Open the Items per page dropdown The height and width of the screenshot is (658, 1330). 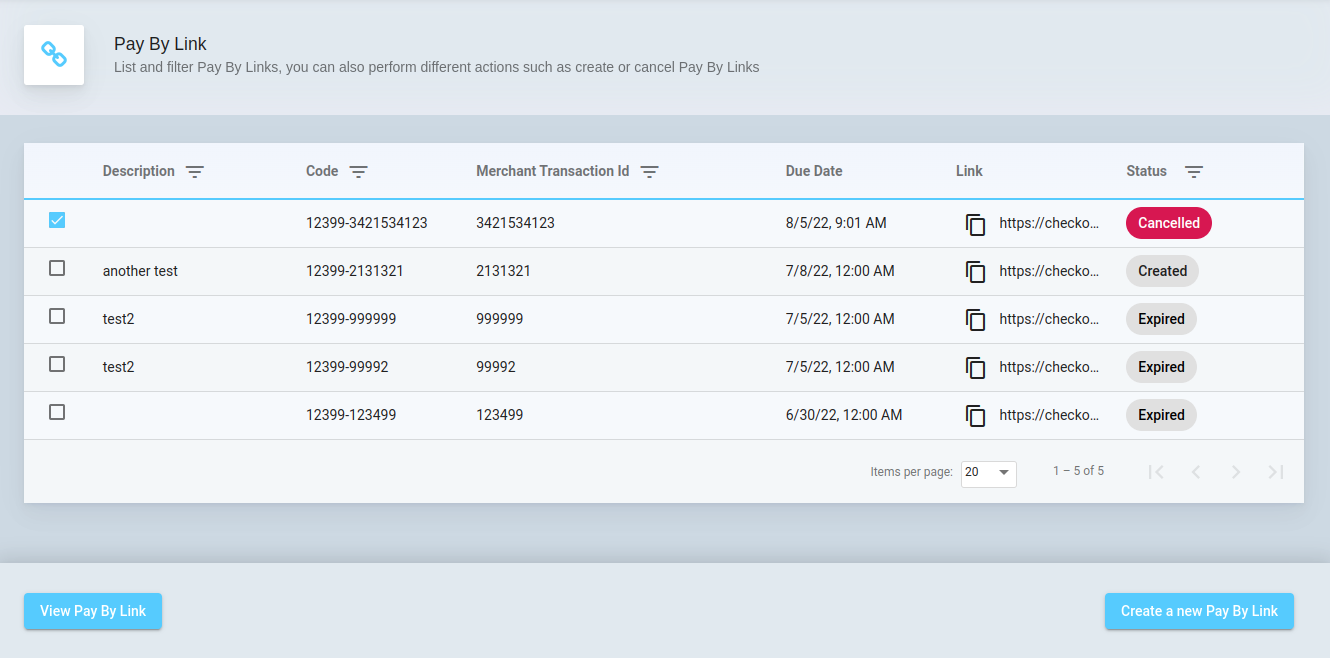(988, 472)
